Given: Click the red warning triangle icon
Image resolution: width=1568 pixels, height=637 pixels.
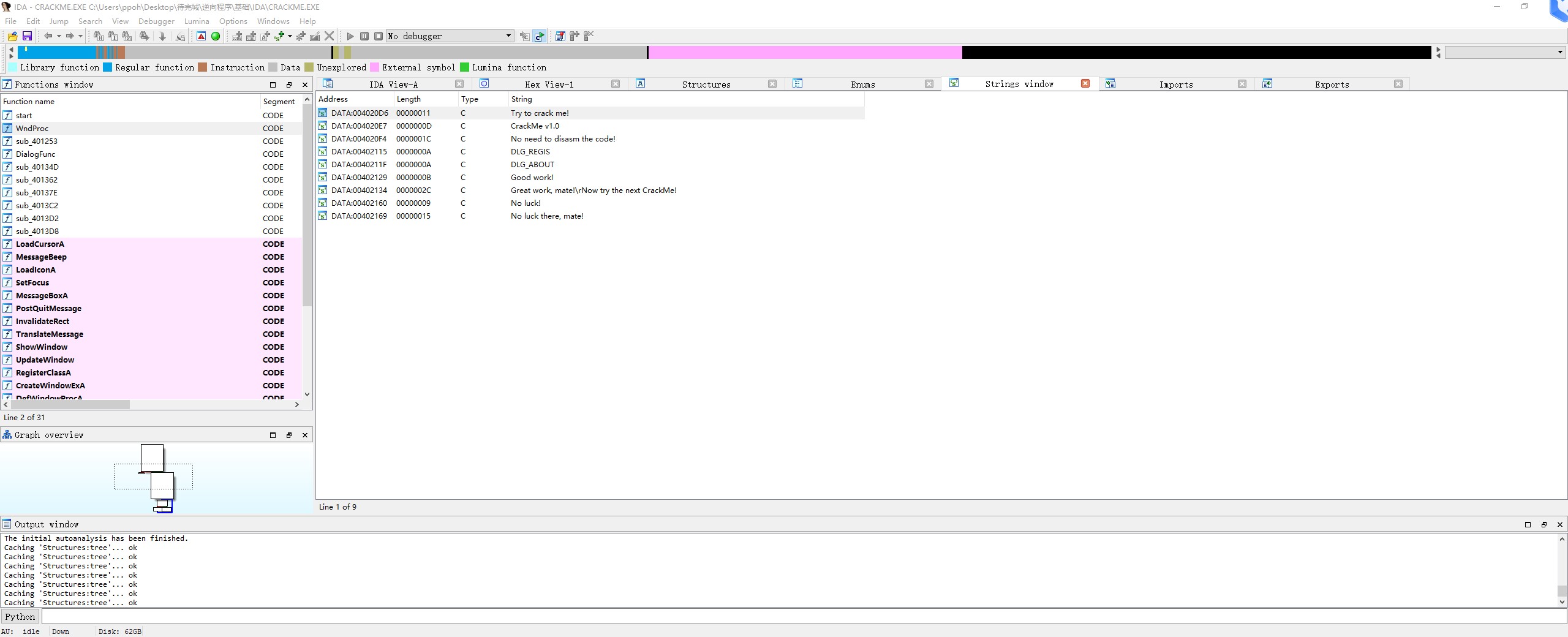Looking at the screenshot, I should click(x=201, y=36).
